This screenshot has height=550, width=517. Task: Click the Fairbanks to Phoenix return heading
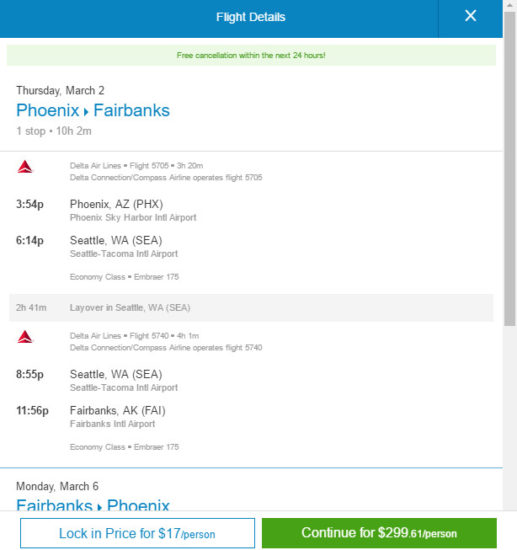pyautogui.click(x=93, y=505)
